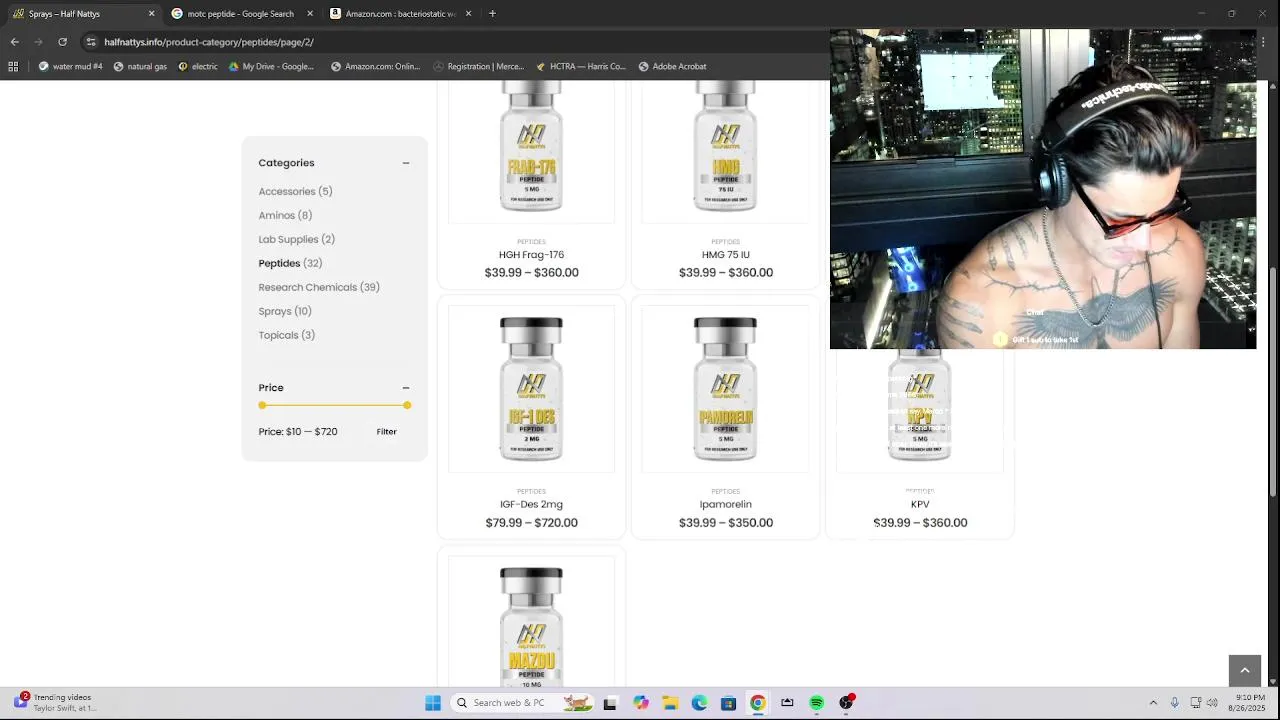Viewport: 1280px width, 720px height.
Task: Open the OBS Studio taskbar icon
Action: click(x=847, y=703)
